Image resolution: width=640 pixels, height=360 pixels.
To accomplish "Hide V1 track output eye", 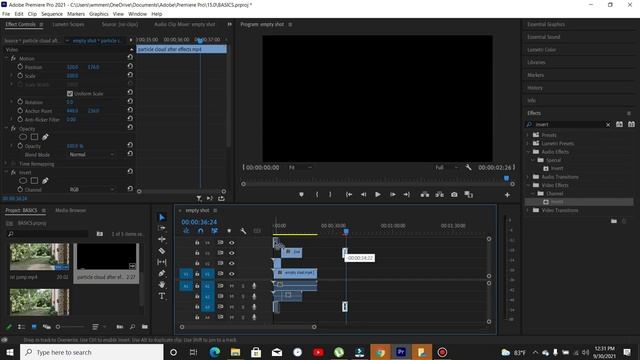I will click(x=231, y=273).
